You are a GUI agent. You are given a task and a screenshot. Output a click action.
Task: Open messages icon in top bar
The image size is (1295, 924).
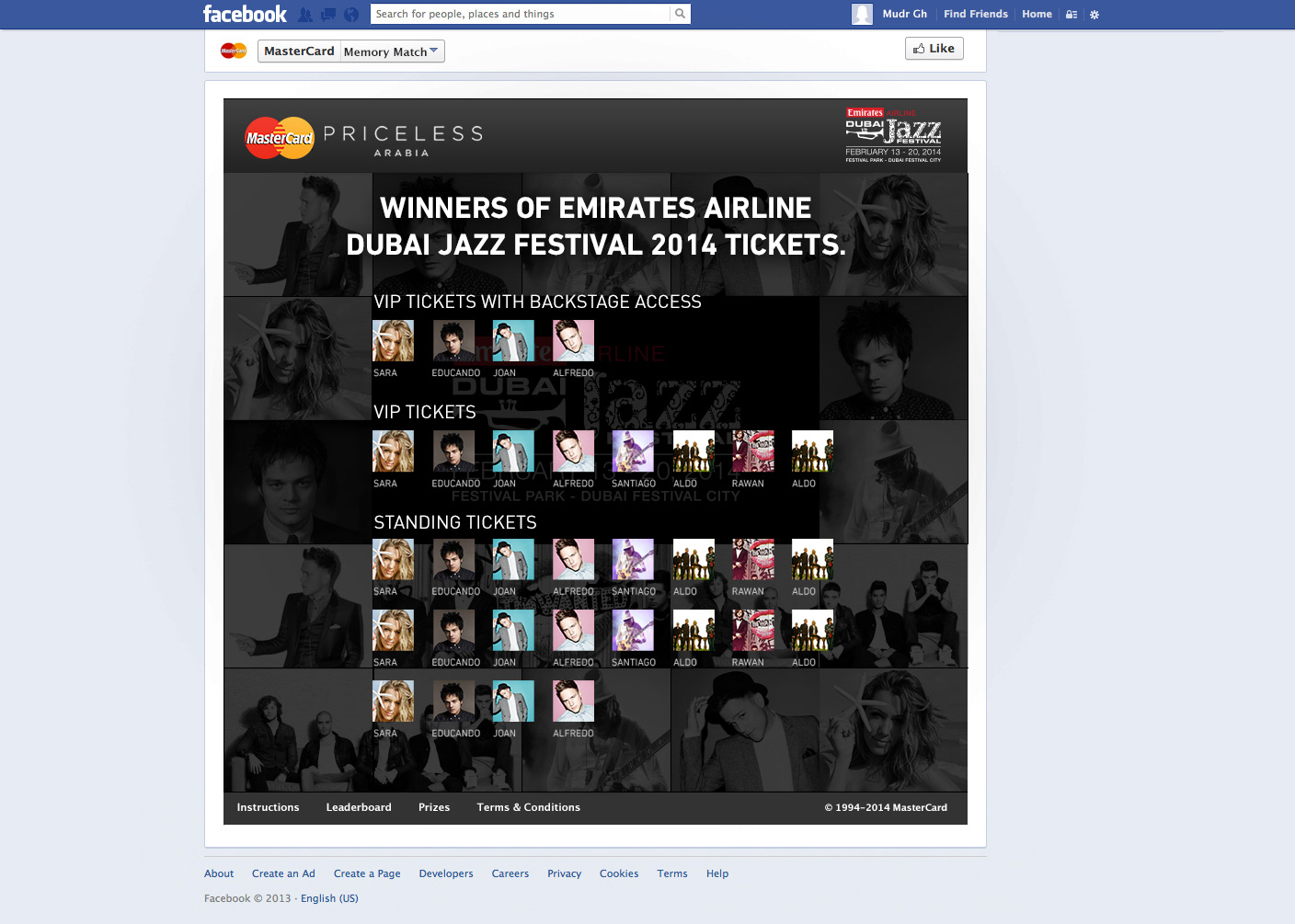coord(328,15)
